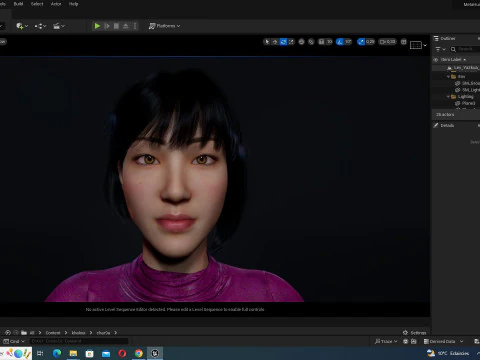Open the Blueprints dropdown in toolbar
Screen dimensions: 480x360
click(40, 26)
